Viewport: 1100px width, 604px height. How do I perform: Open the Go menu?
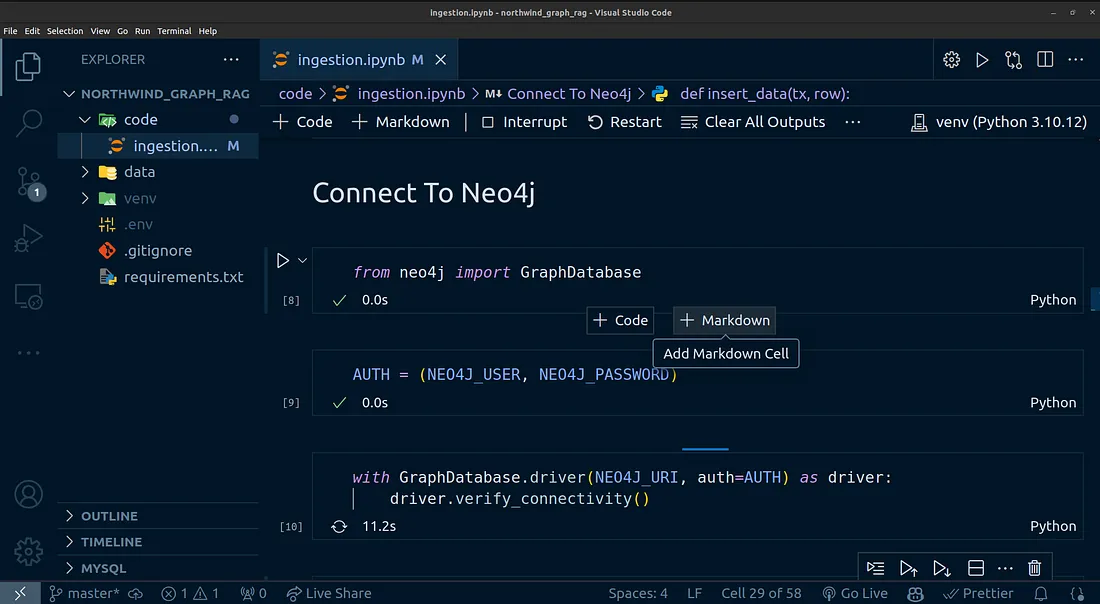click(123, 31)
